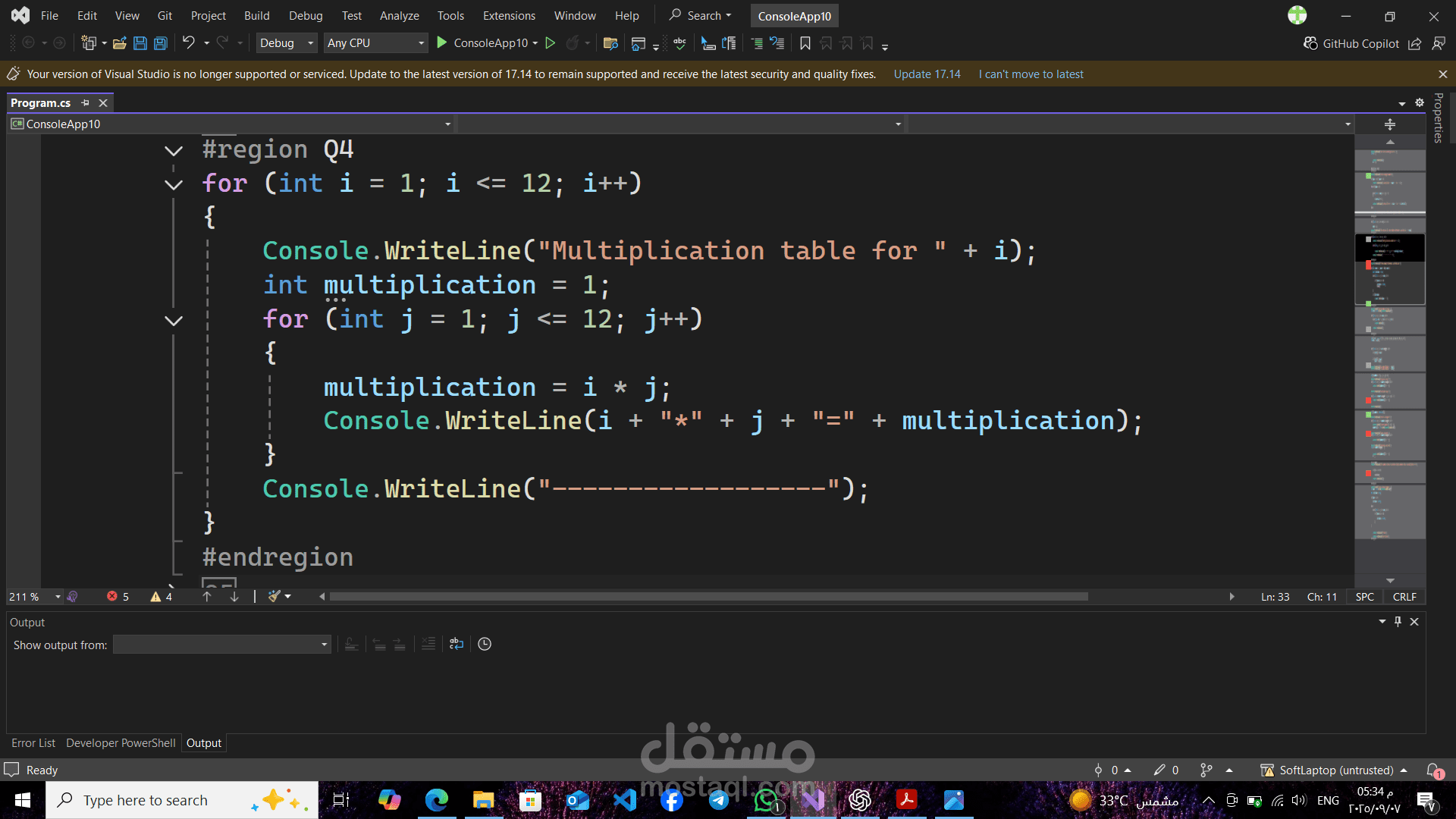Switch to the Error List tab
This screenshot has width=1456, height=819.
tap(33, 743)
